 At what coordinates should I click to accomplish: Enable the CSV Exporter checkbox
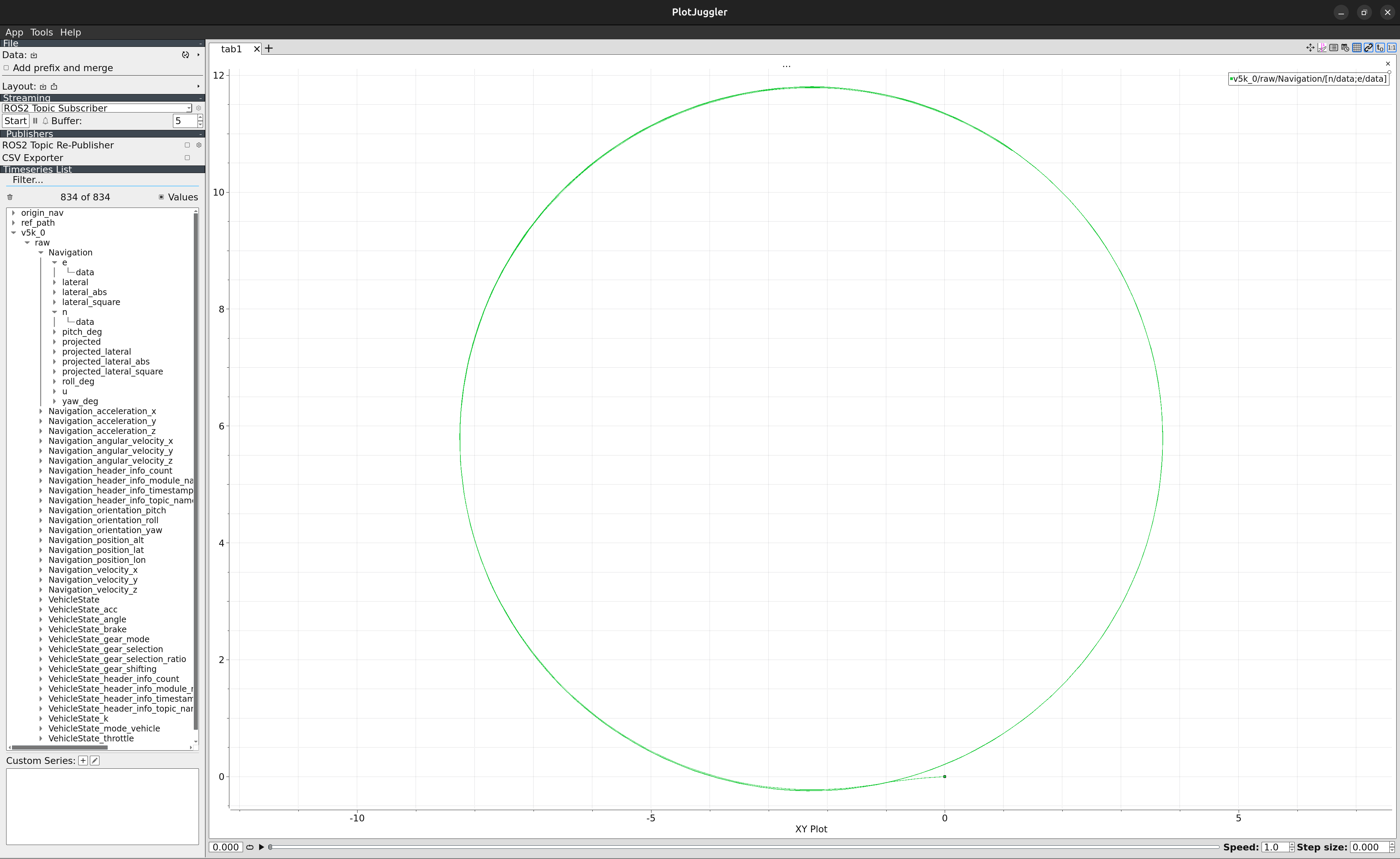click(187, 158)
